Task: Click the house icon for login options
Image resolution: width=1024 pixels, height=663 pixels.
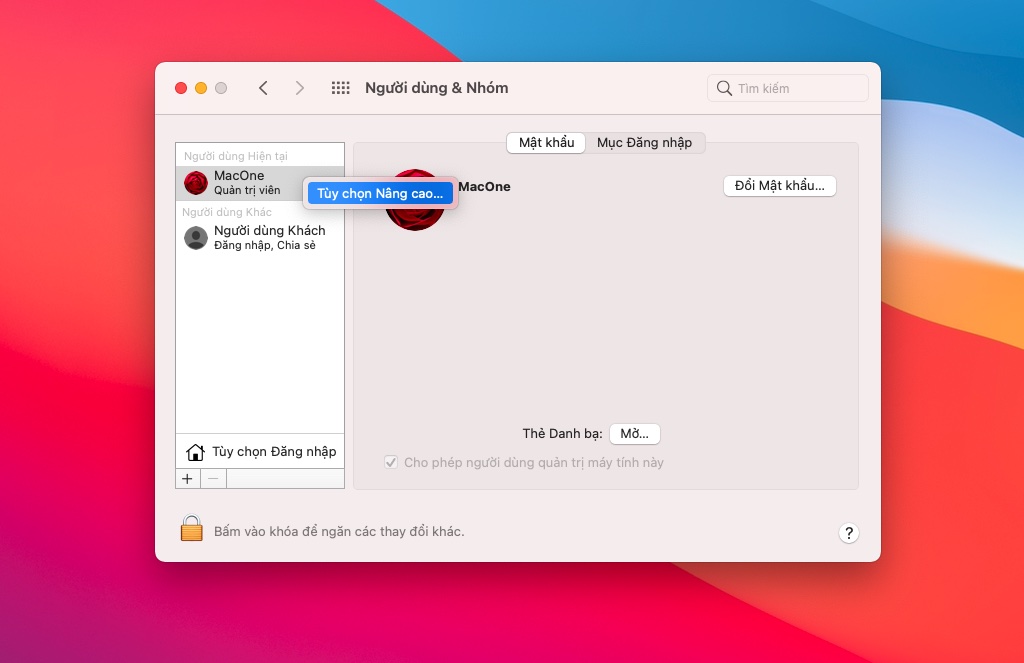Action: click(x=195, y=452)
